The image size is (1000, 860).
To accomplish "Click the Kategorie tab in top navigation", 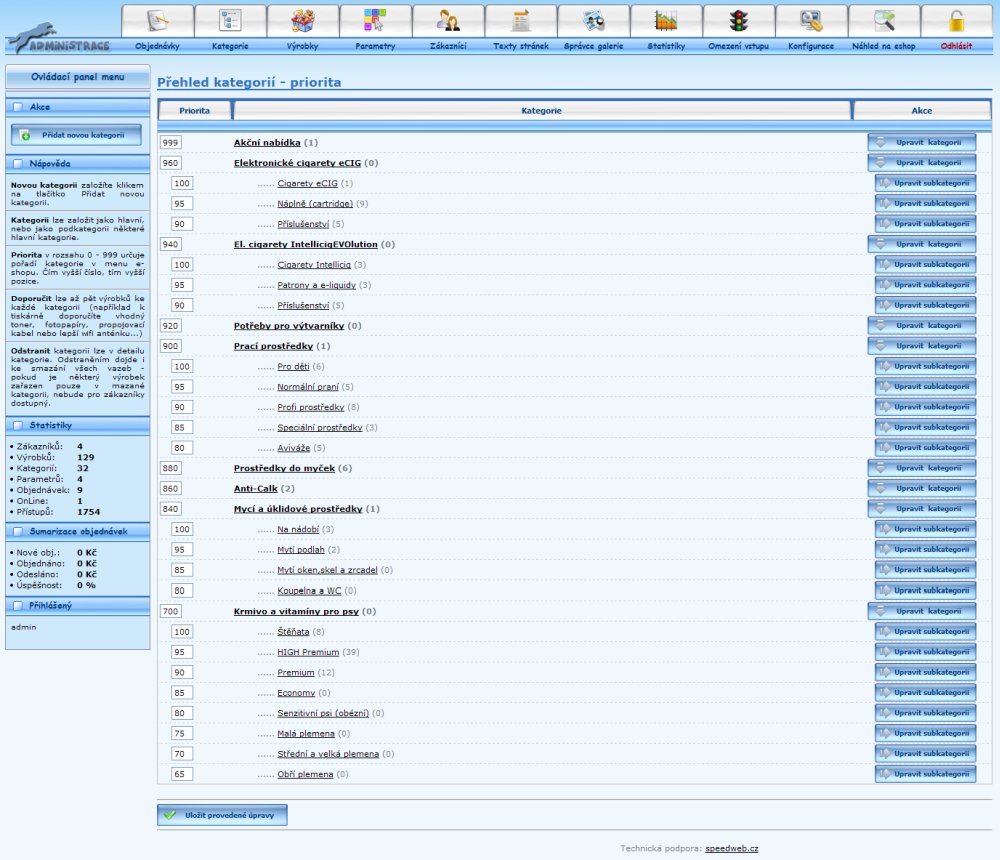I will pos(230,46).
